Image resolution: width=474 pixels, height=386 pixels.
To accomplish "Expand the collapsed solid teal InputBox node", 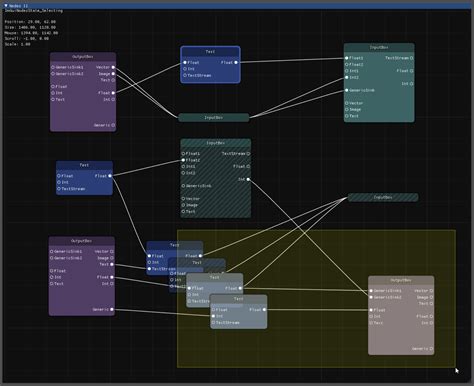I will click(x=214, y=118).
